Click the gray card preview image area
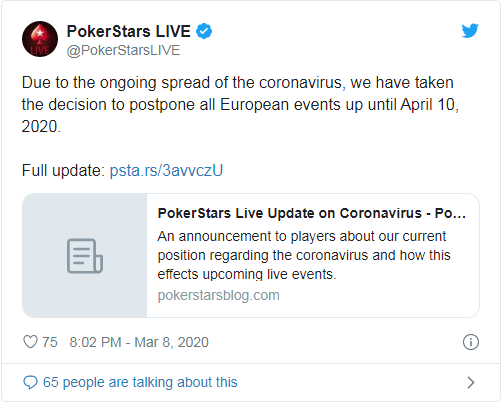 point(85,256)
